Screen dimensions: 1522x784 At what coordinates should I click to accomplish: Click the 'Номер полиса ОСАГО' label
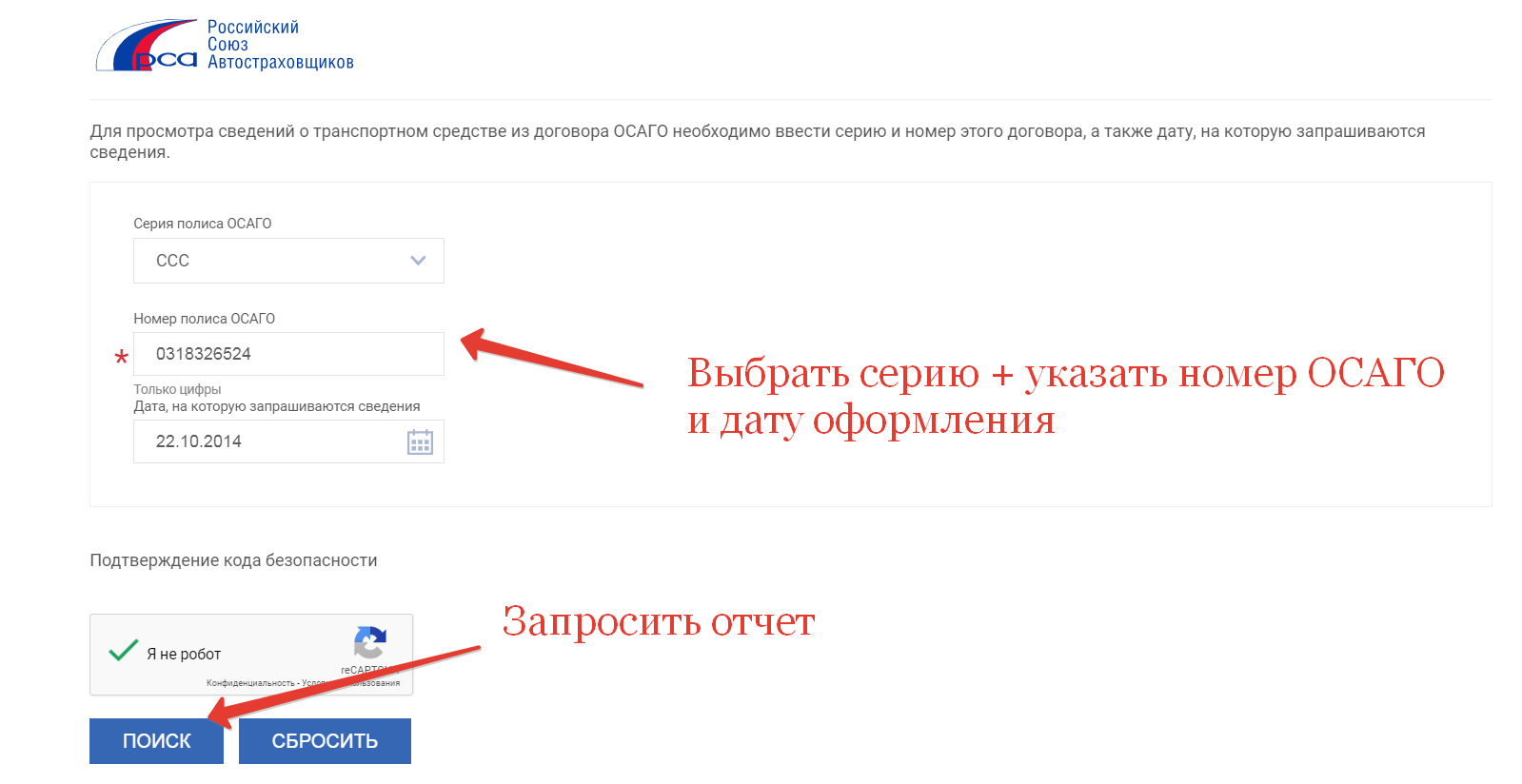tap(204, 319)
